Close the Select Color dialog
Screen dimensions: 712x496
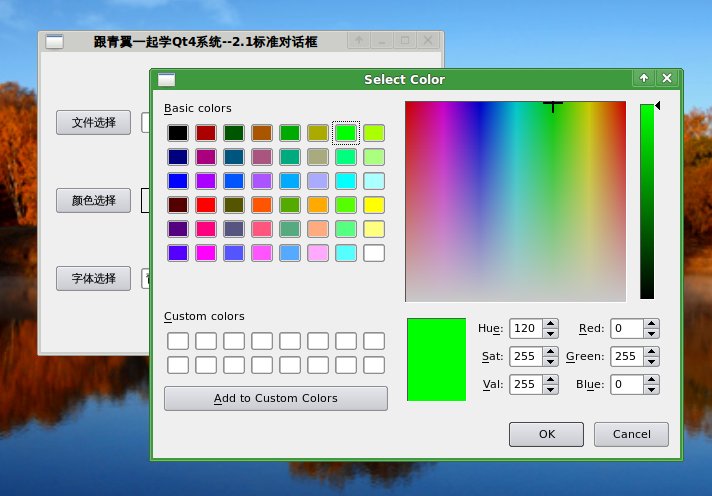click(x=667, y=79)
